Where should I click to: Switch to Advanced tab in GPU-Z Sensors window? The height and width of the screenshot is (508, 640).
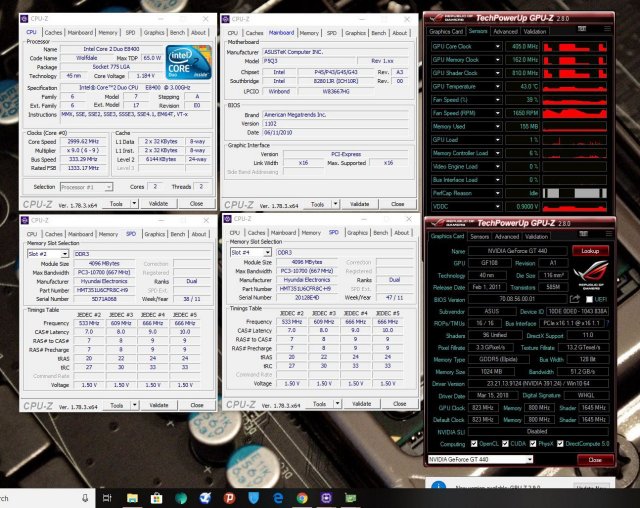coord(505,31)
